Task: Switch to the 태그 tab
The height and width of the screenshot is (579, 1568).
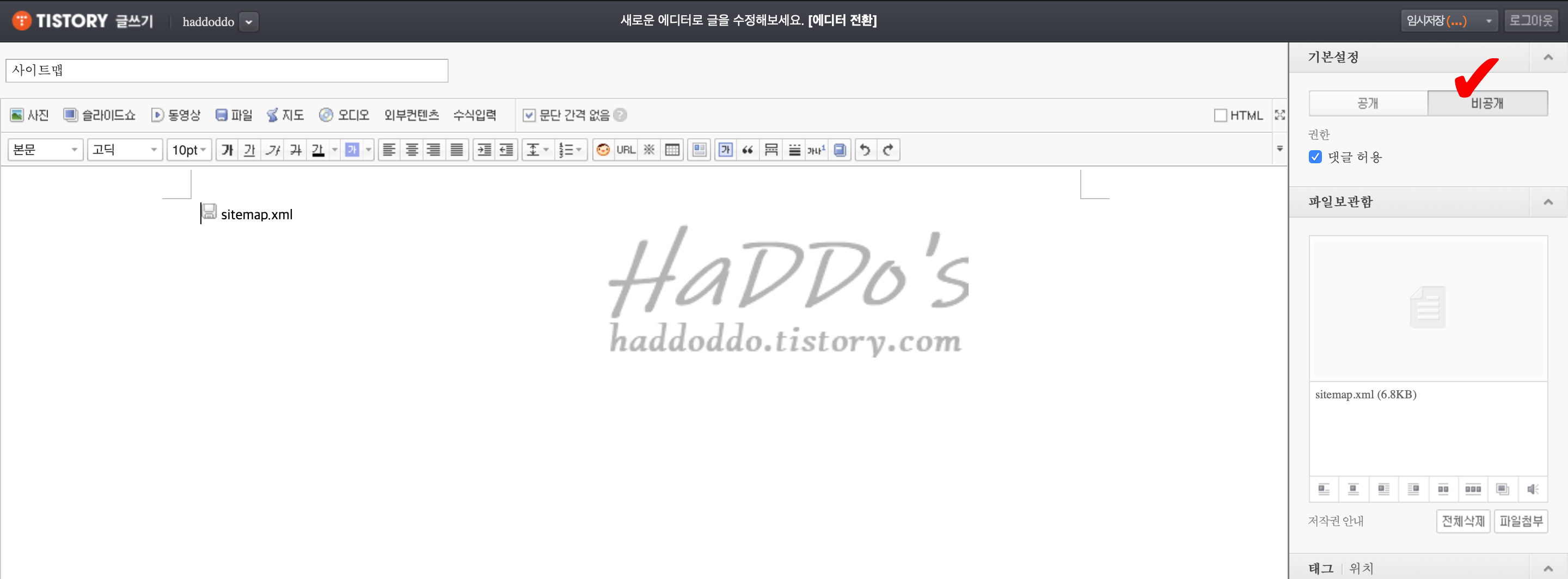Action: coord(1320,568)
